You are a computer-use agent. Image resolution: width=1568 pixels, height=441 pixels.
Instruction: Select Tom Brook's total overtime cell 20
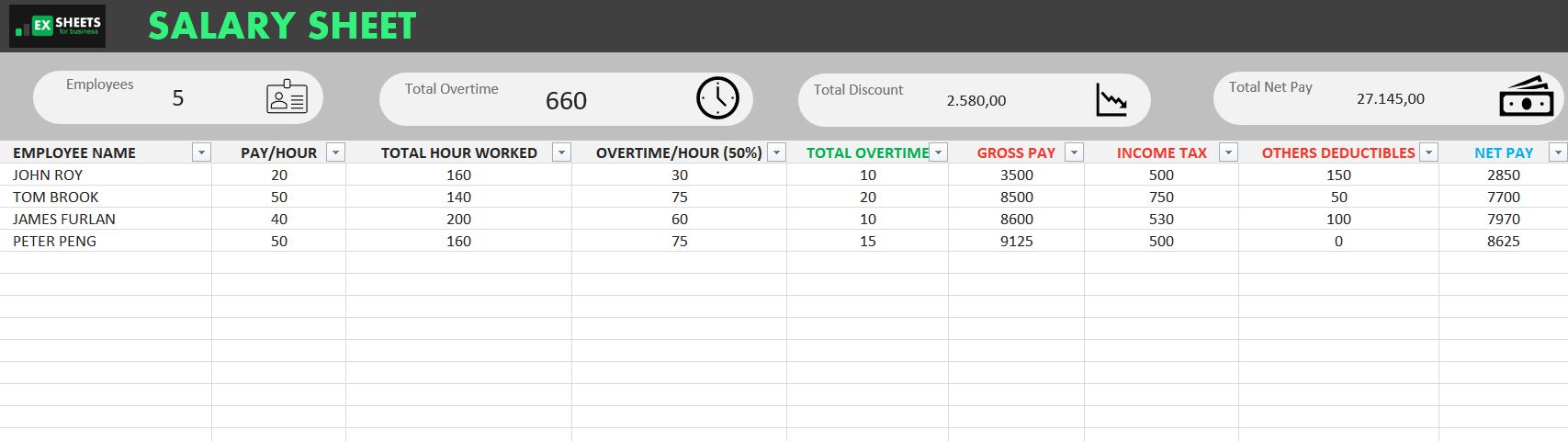tap(868, 197)
